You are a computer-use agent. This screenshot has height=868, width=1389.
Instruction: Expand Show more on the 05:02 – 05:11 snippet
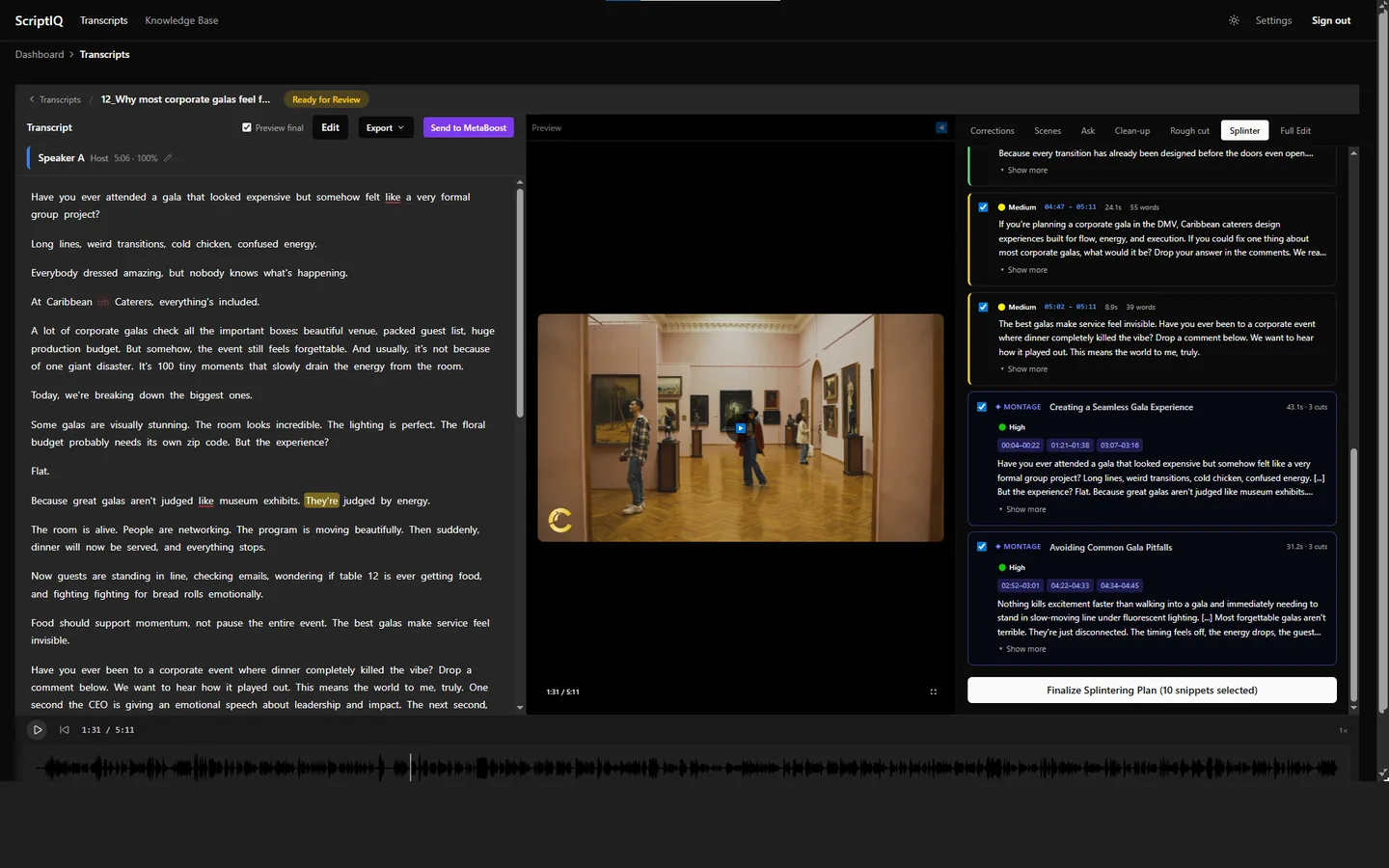(x=1023, y=369)
